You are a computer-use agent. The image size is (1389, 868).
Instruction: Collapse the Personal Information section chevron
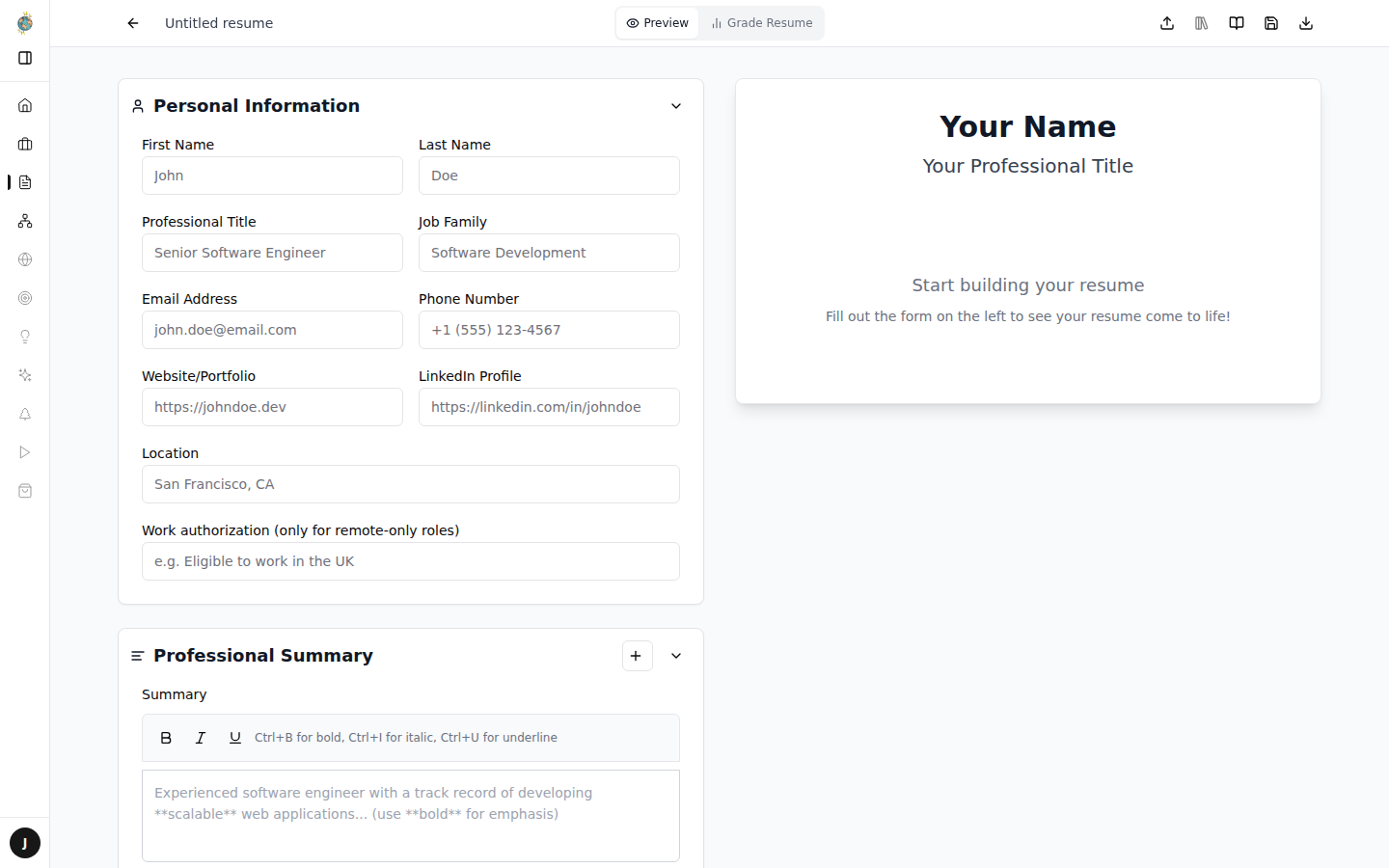pyautogui.click(x=676, y=106)
